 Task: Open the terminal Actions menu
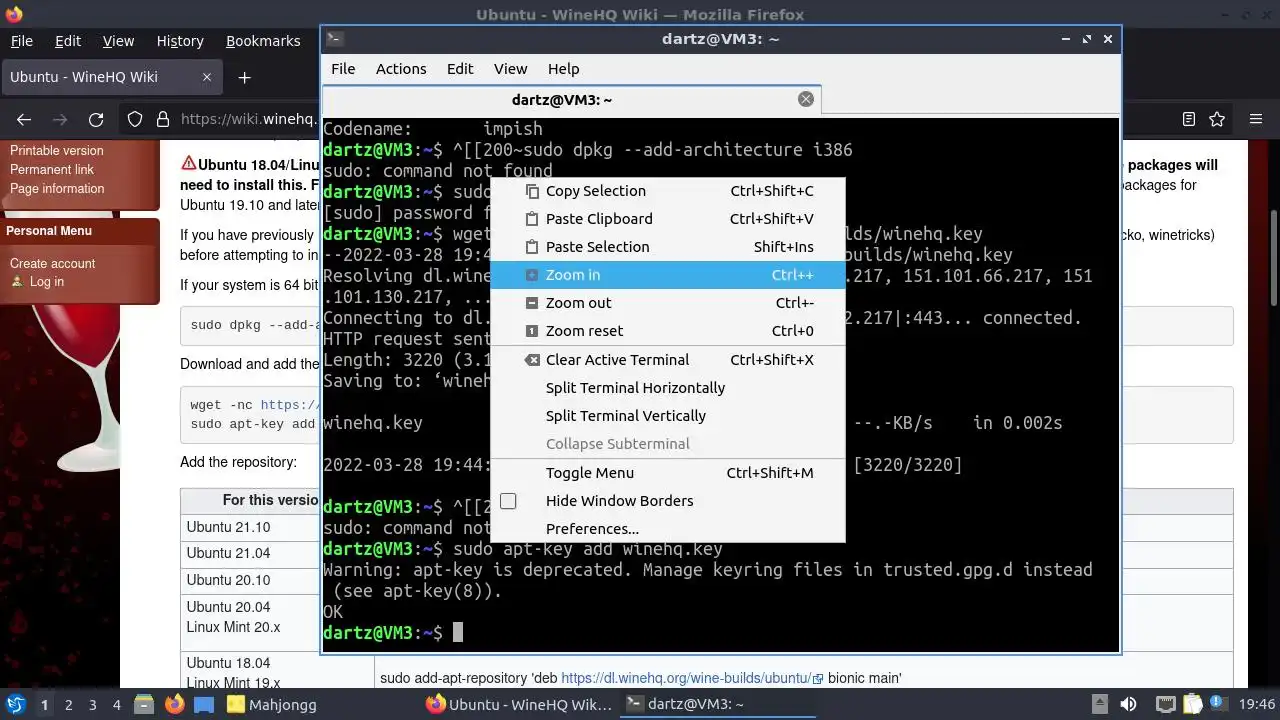tap(401, 69)
